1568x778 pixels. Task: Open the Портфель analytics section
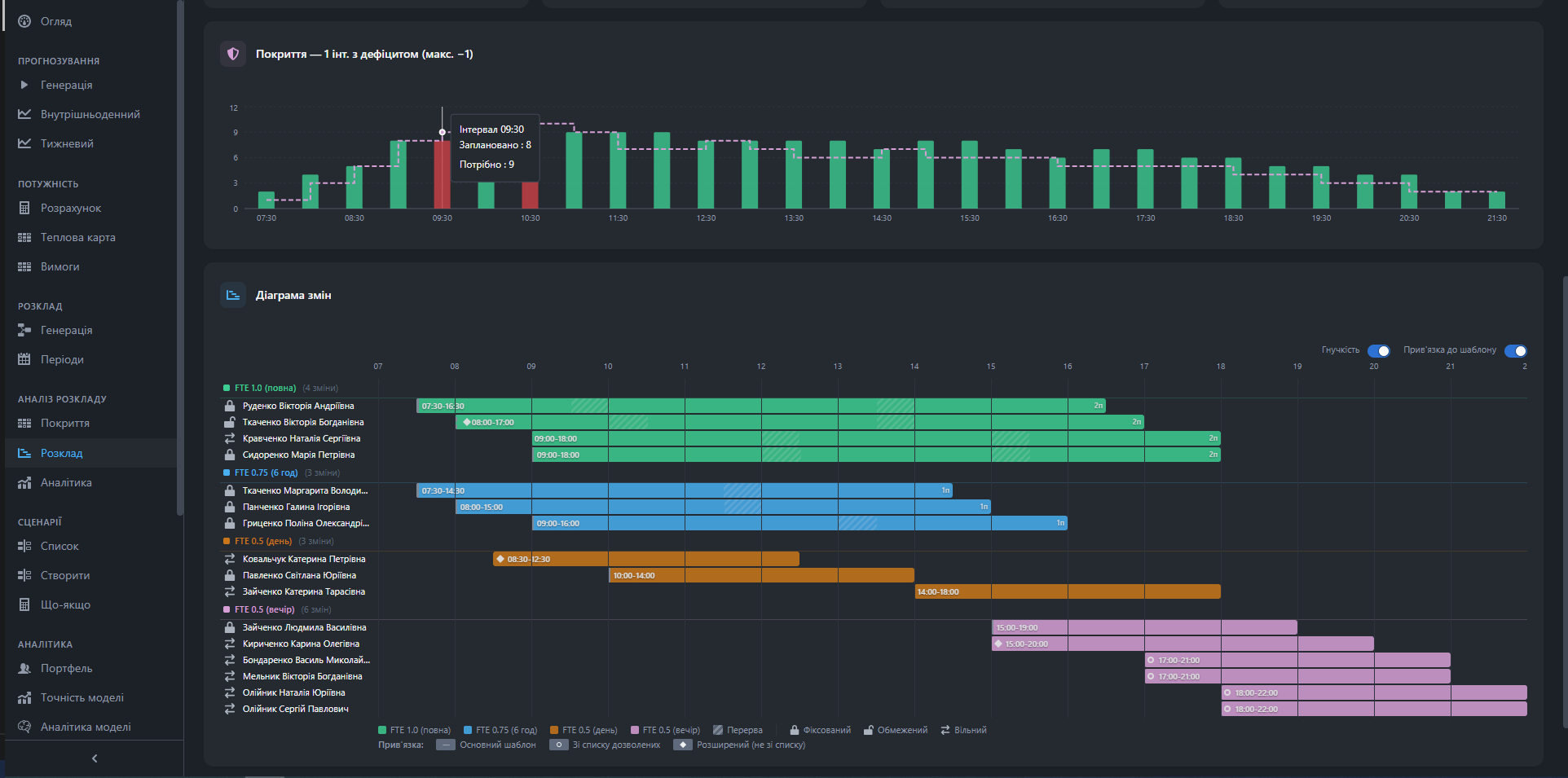point(67,668)
